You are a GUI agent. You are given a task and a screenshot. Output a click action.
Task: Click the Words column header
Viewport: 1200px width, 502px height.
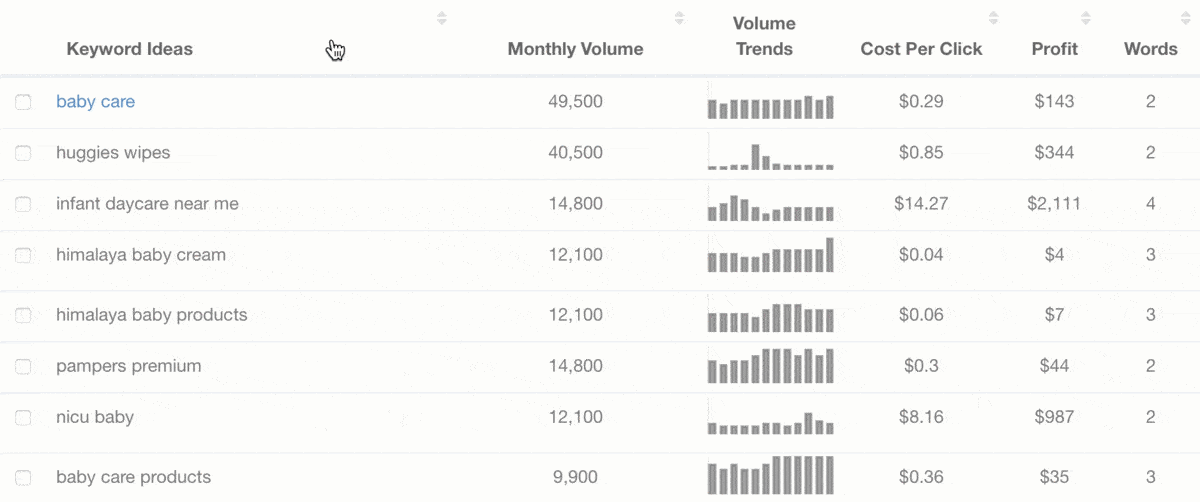(x=1150, y=49)
